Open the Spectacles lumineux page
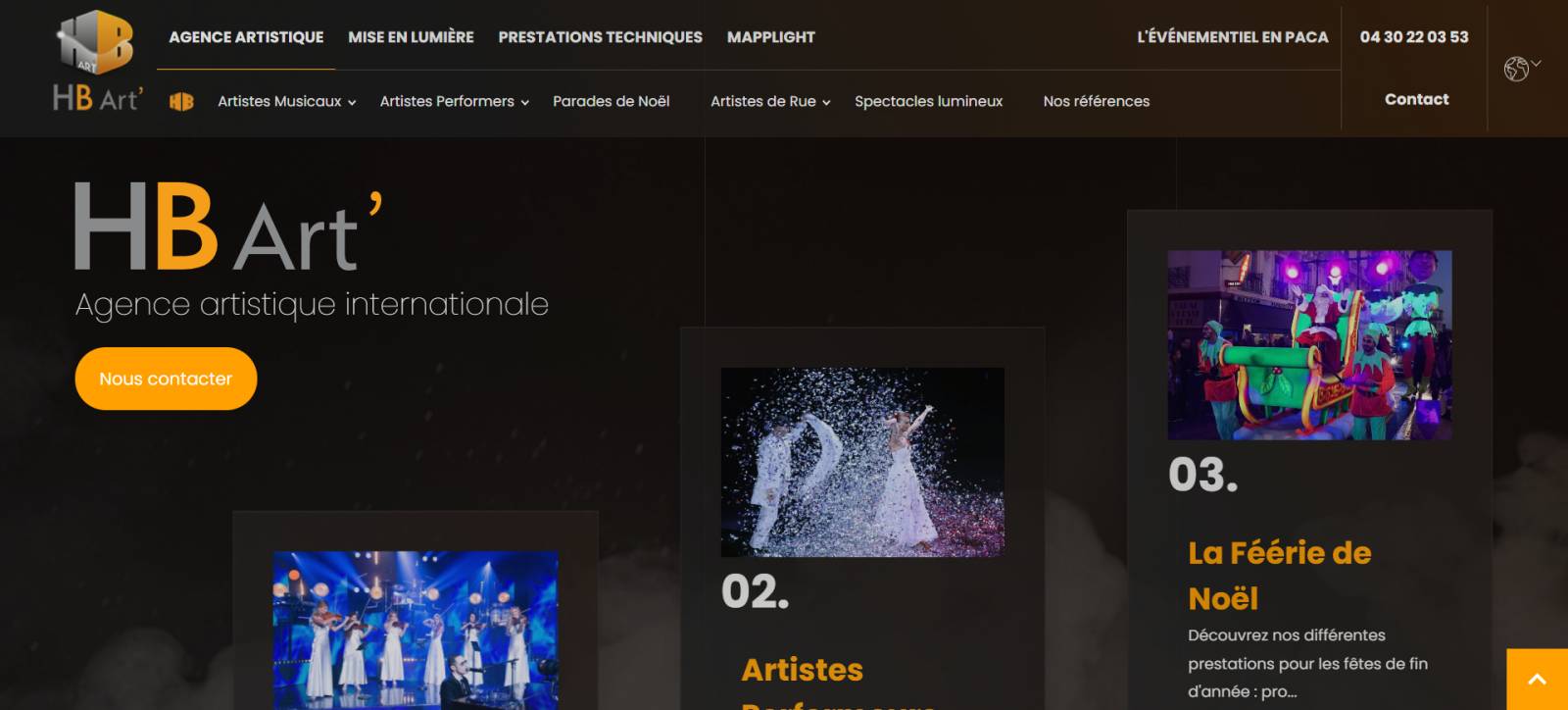 click(928, 101)
